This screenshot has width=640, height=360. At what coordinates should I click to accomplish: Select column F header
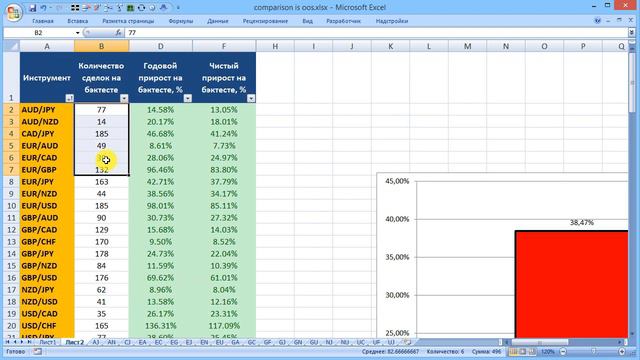pyautogui.click(x=224, y=46)
